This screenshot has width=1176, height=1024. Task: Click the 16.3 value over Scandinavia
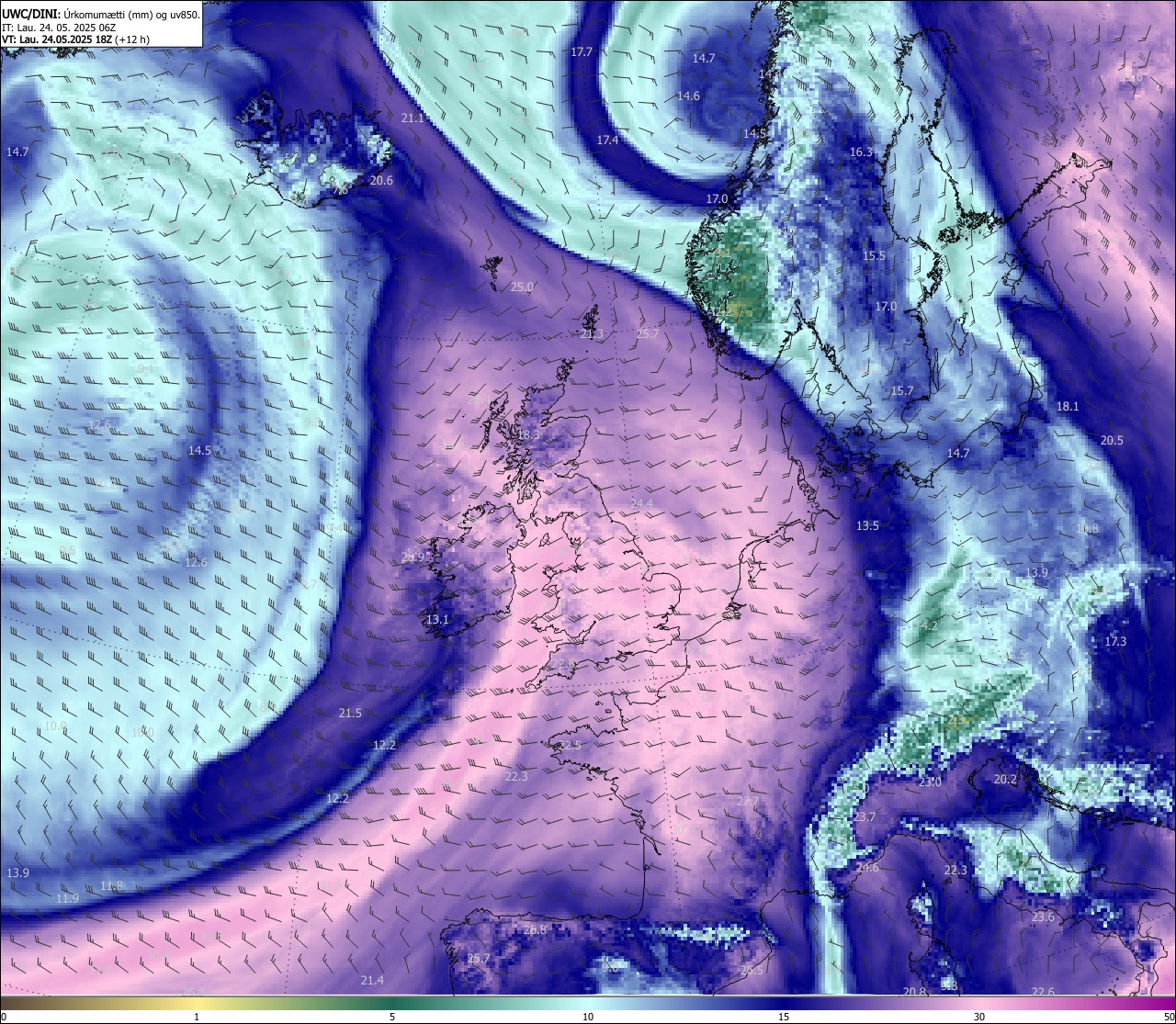pos(861,152)
